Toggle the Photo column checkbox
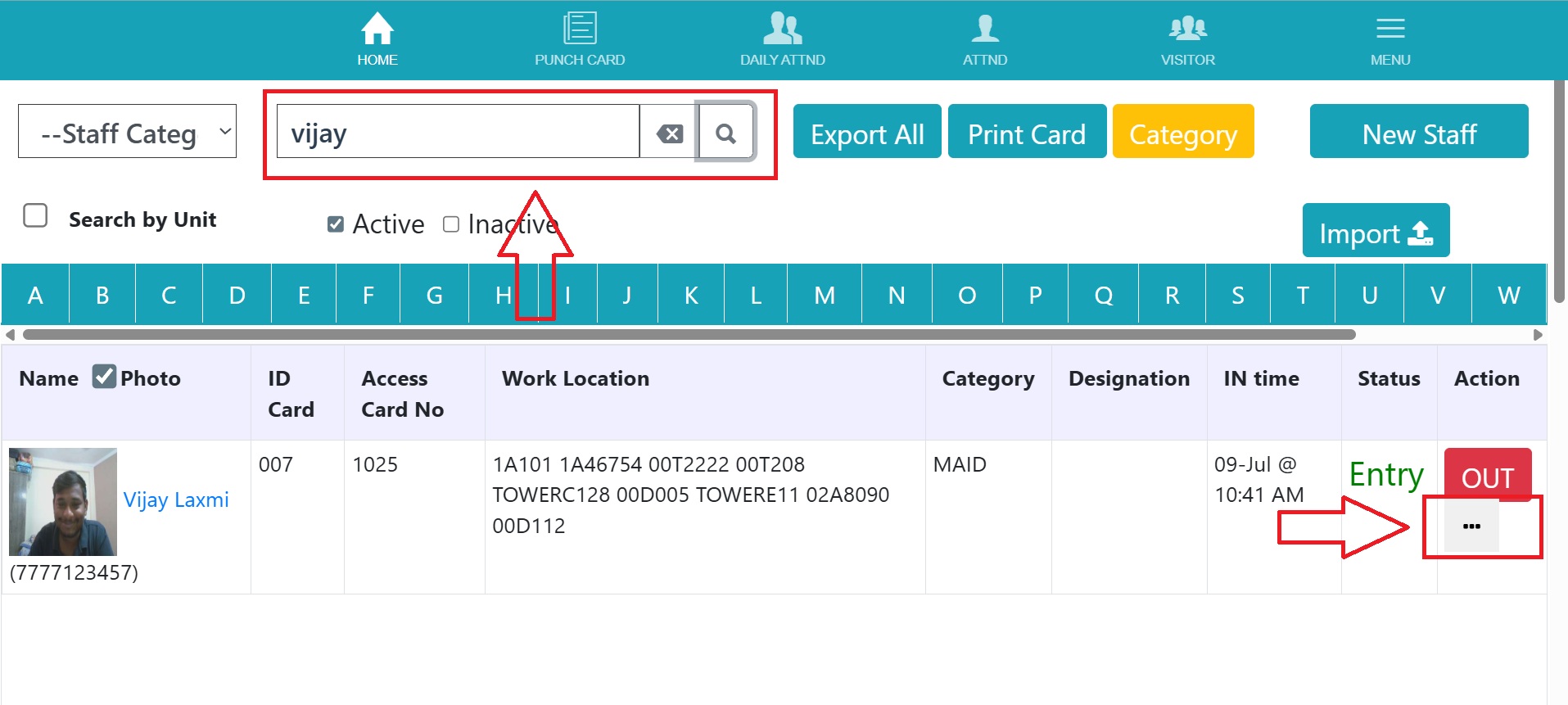Viewport: 1568px width, 705px height. click(104, 377)
